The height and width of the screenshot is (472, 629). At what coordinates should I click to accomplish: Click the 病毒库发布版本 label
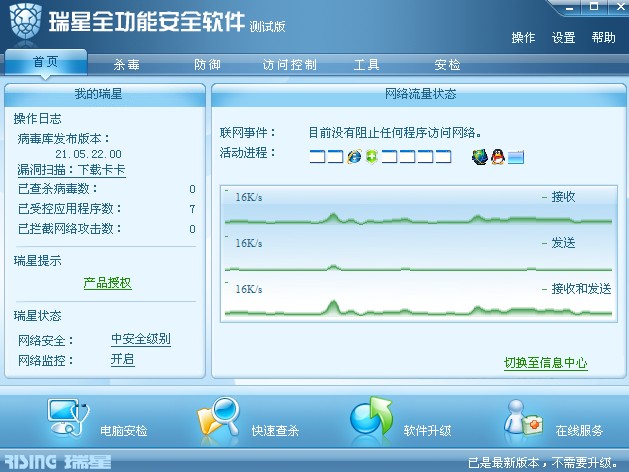(x=63, y=139)
